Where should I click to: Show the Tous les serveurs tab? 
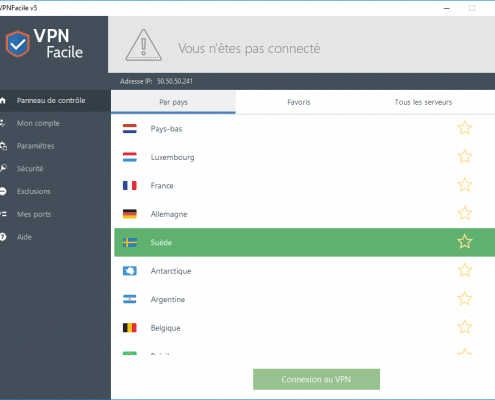coord(423,102)
